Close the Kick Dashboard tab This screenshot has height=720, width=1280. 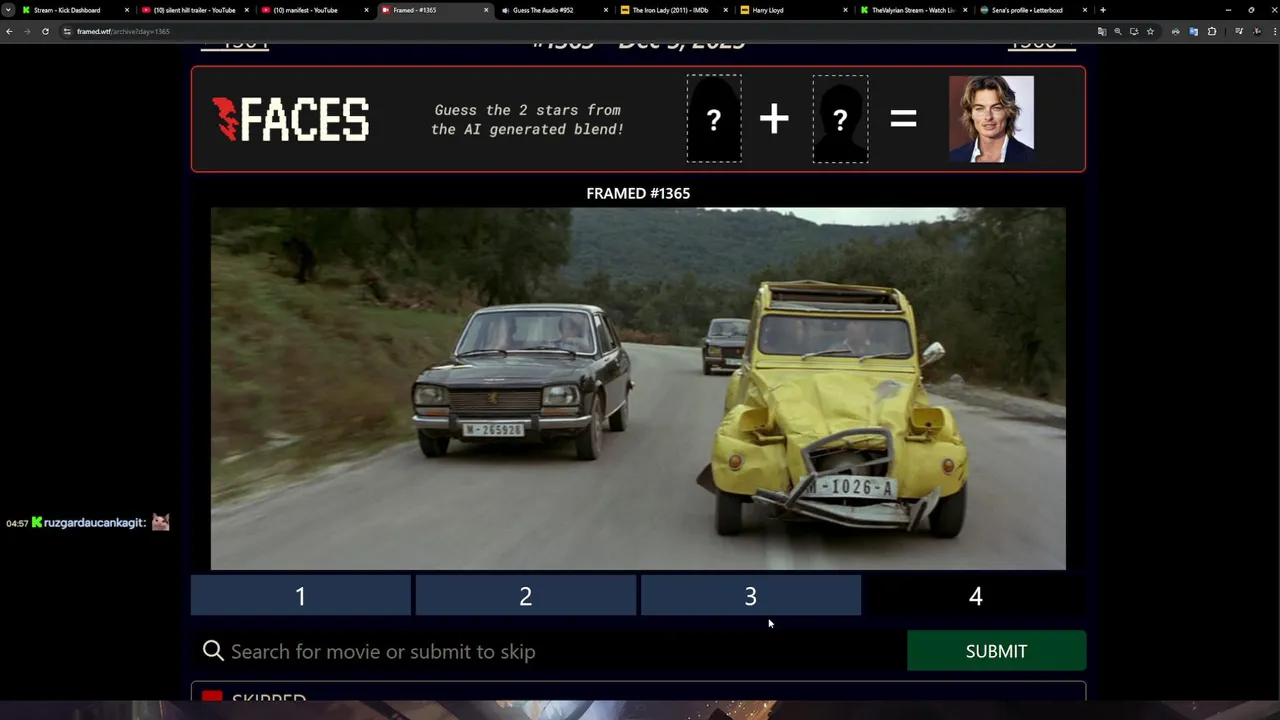(127, 10)
